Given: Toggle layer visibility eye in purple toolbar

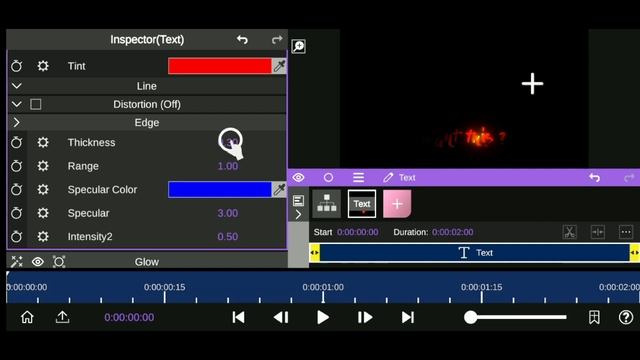Looking at the screenshot, I should 298,178.
